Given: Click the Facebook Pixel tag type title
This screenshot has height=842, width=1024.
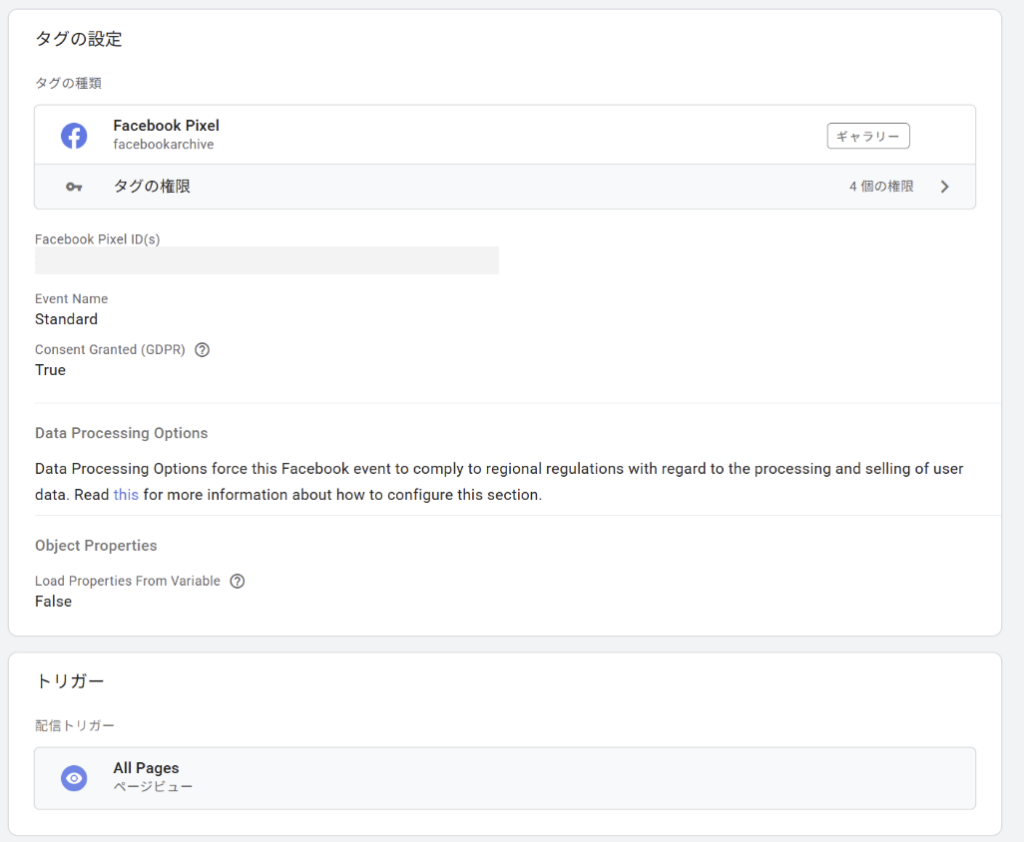Looking at the screenshot, I should tap(166, 125).
